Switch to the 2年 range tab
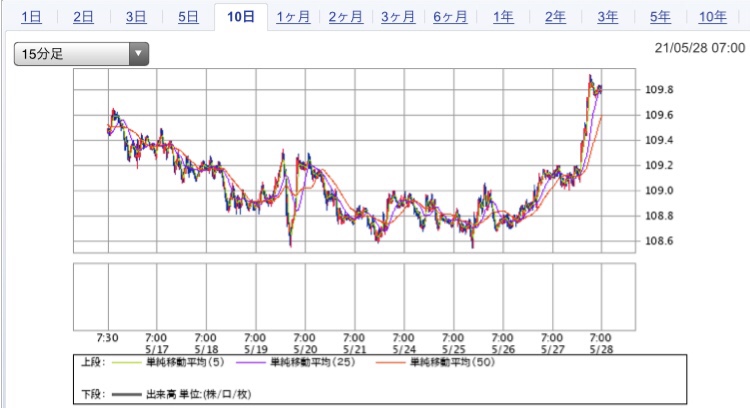The image size is (750, 408). (555, 17)
